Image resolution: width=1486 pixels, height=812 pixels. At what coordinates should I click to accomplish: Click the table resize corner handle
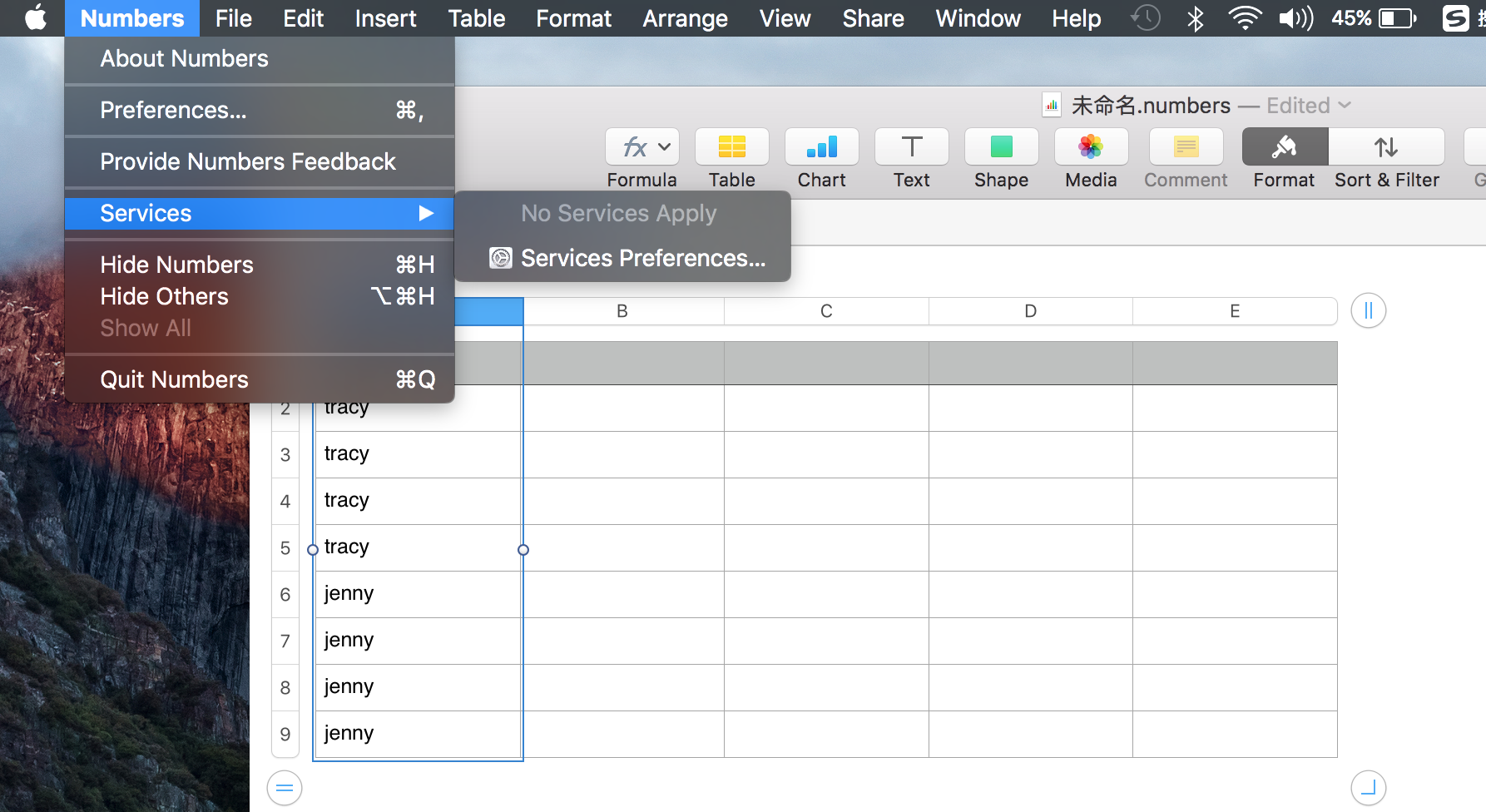1369,788
